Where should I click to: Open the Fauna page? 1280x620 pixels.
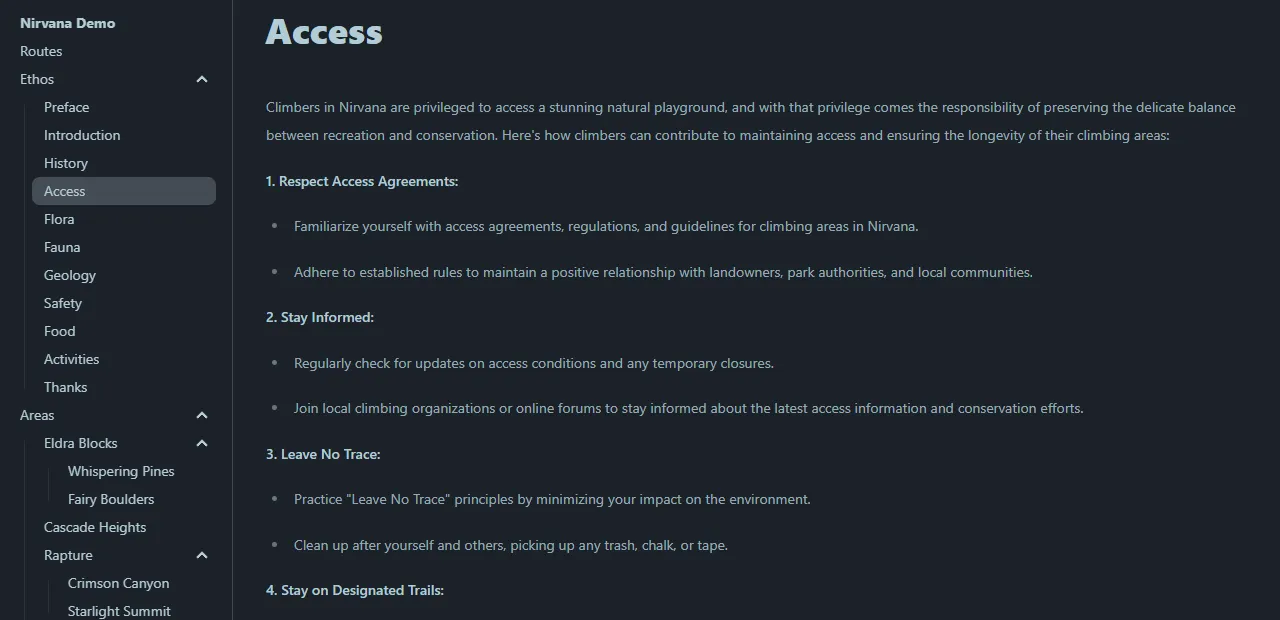point(62,247)
